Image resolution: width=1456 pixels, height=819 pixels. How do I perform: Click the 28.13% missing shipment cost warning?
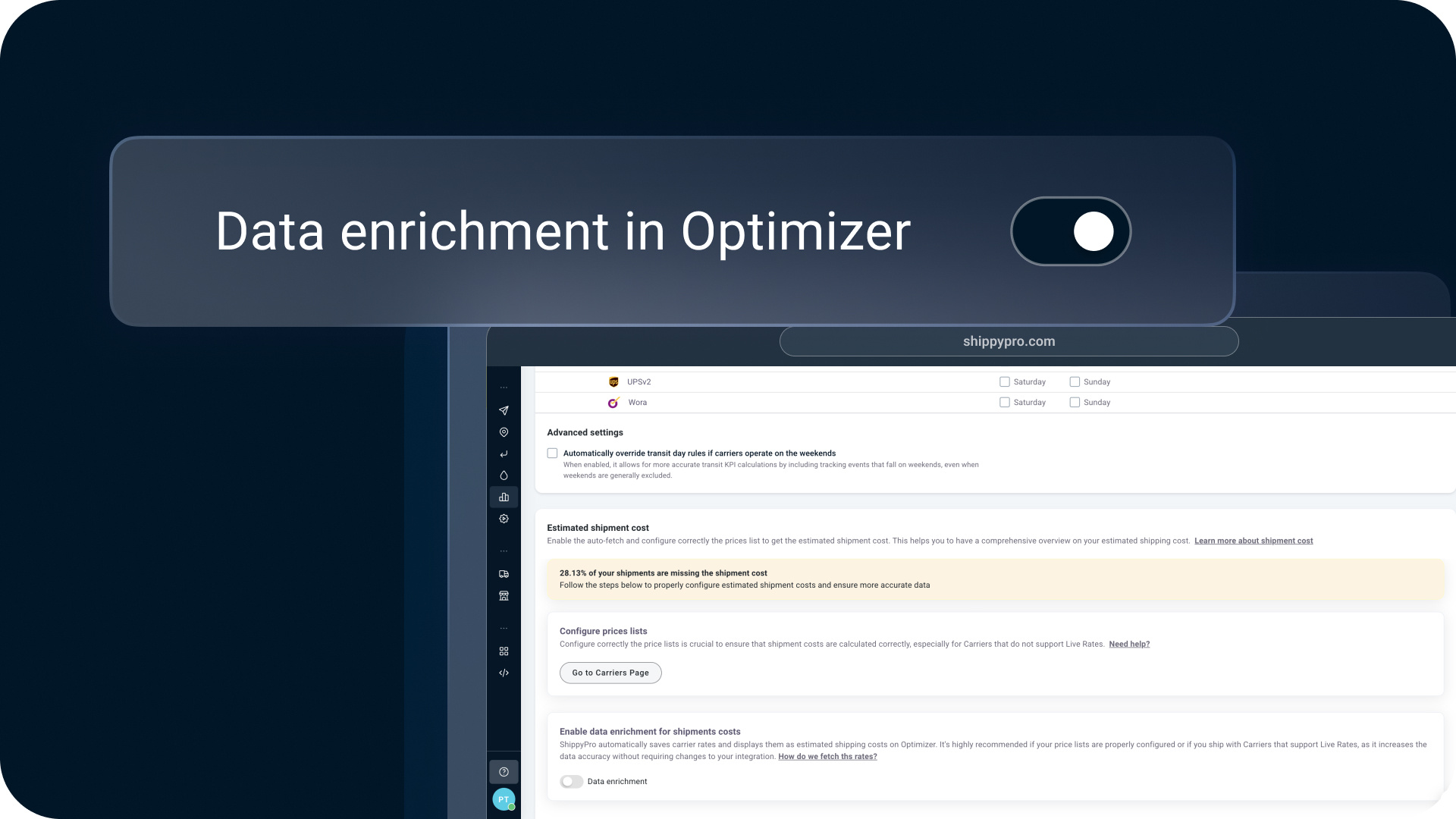click(x=996, y=579)
